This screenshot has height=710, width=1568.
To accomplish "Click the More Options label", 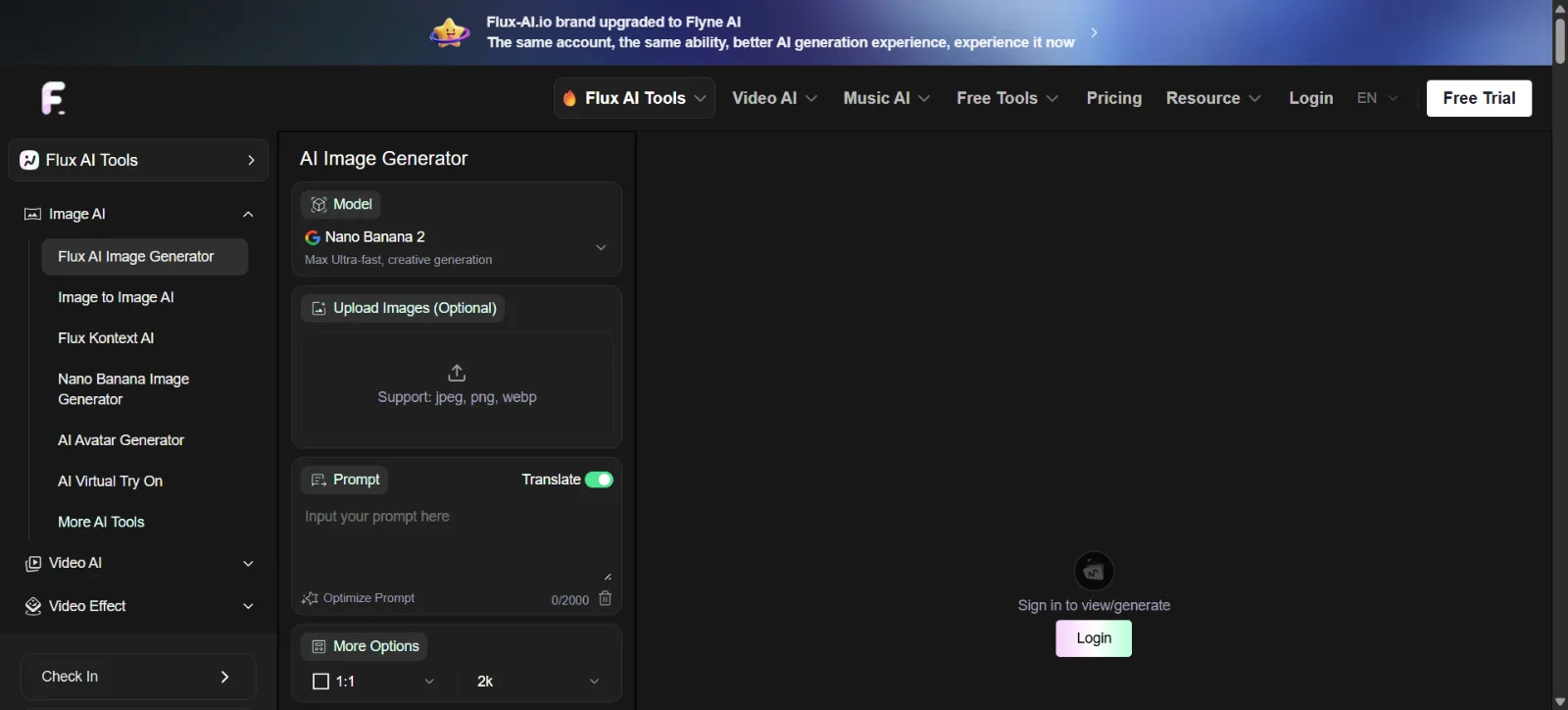I will 364,646.
